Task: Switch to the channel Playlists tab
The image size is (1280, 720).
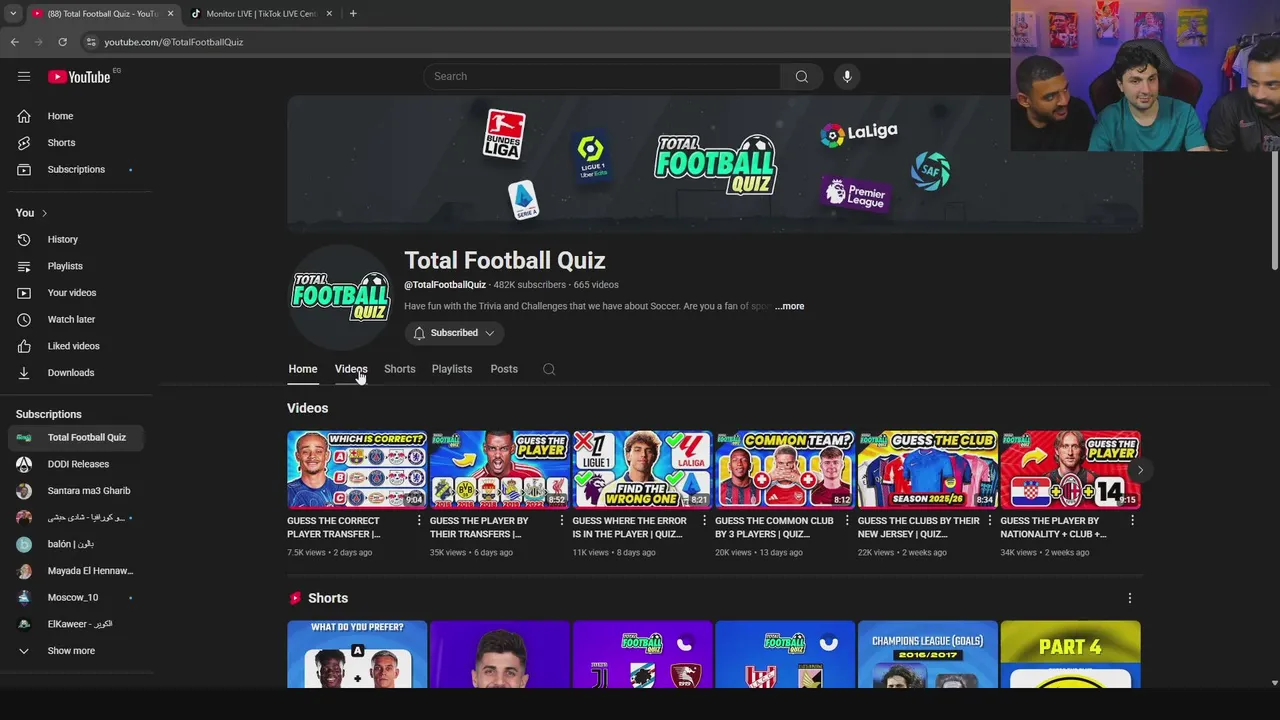Action: click(452, 369)
